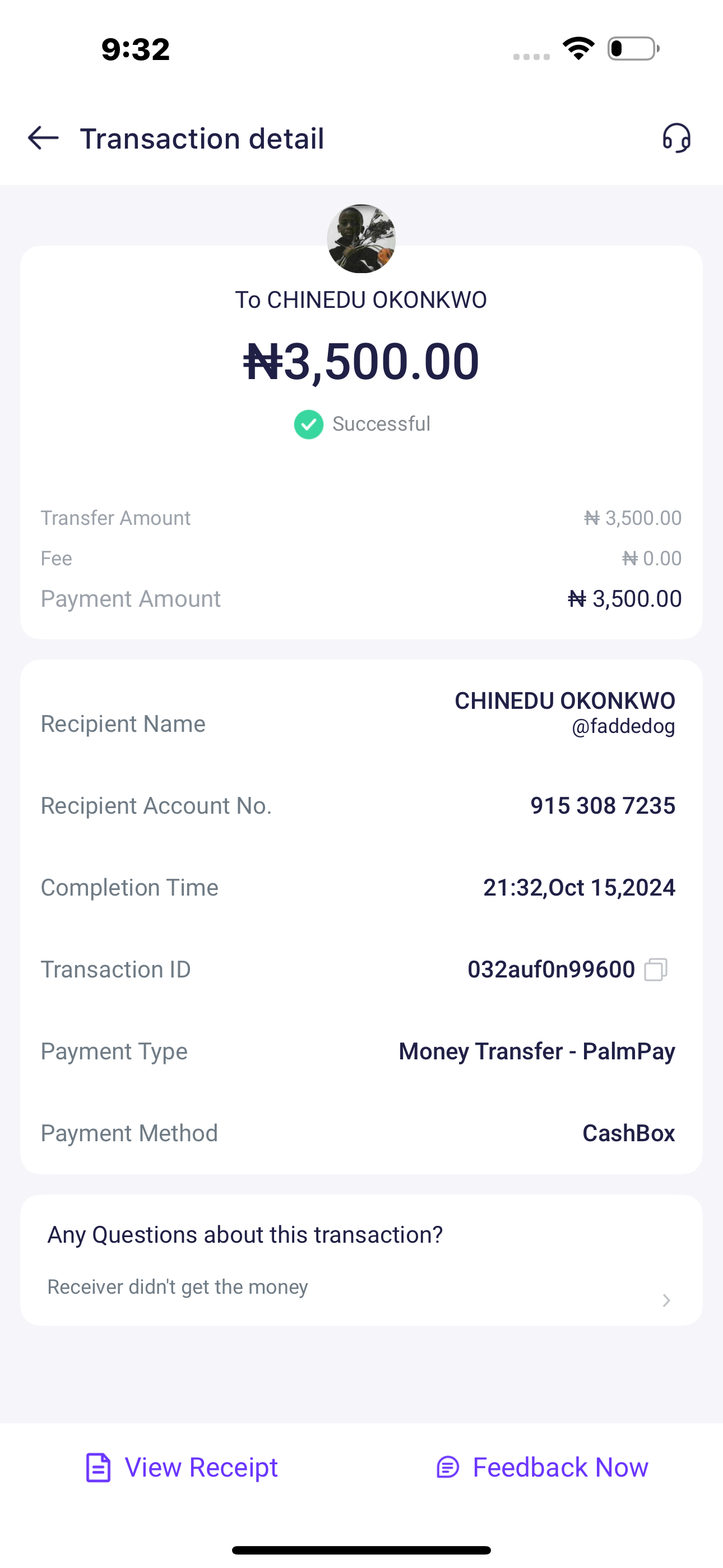Expand transaction questions chevron
723x1568 pixels.
click(666, 1300)
